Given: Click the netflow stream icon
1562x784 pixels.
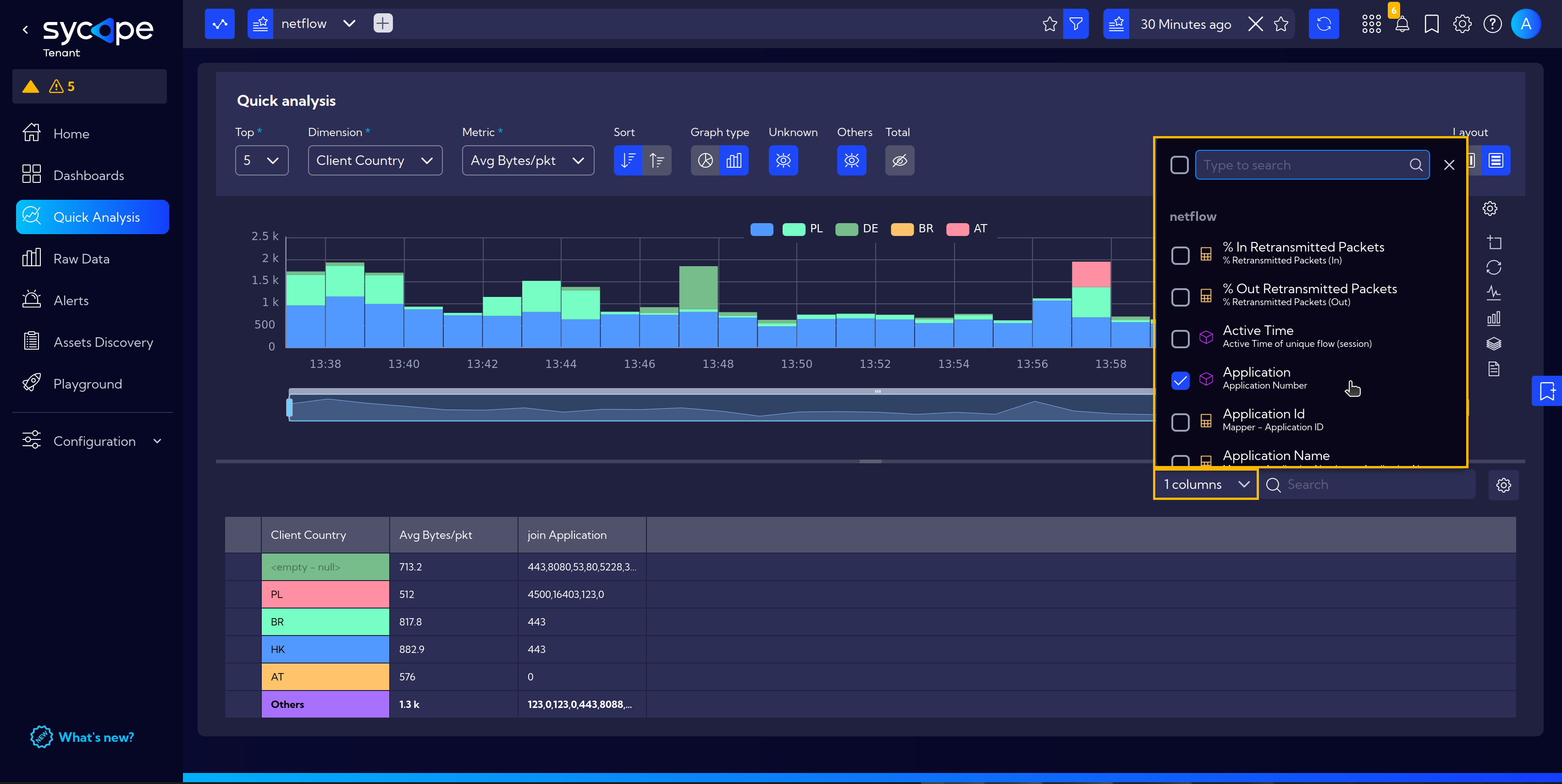Looking at the screenshot, I should [x=260, y=24].
